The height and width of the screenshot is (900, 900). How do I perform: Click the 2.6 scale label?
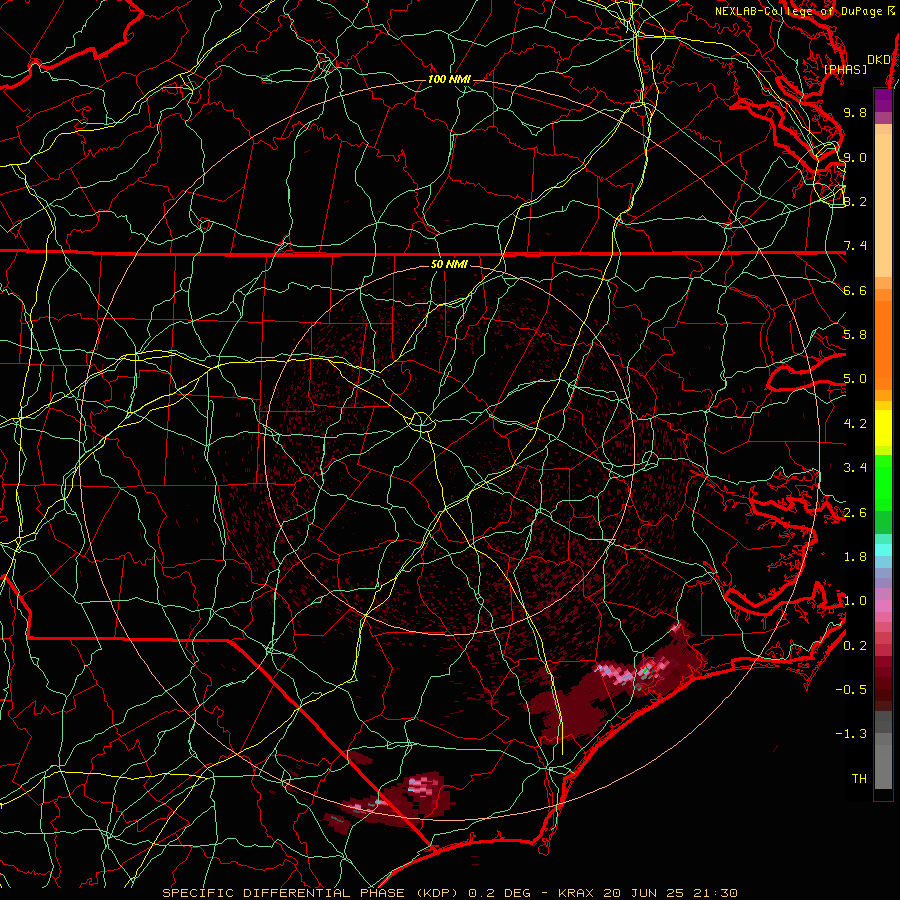coord(855,513)
